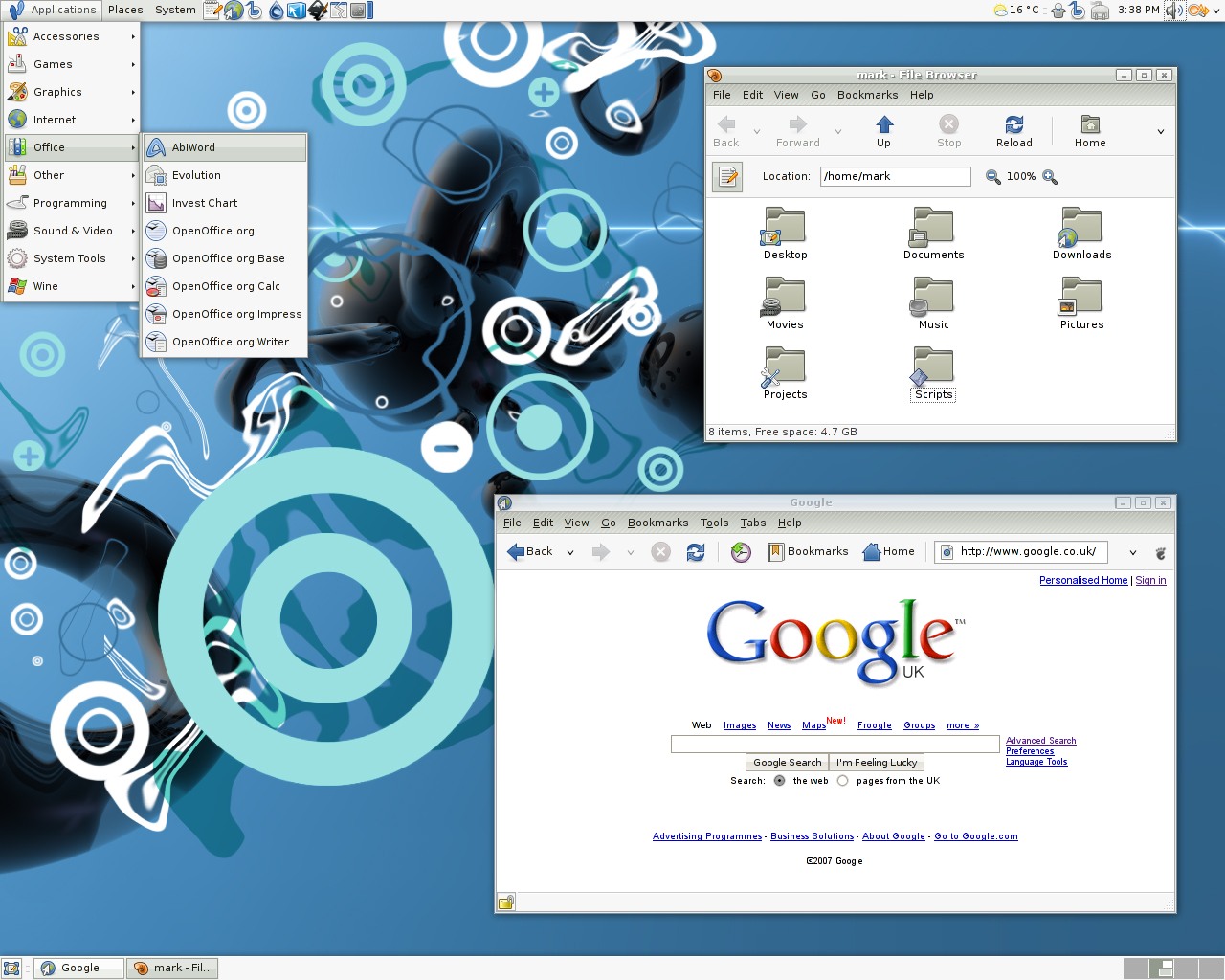Expand the Sound & Video category

(x=72, y=231)
